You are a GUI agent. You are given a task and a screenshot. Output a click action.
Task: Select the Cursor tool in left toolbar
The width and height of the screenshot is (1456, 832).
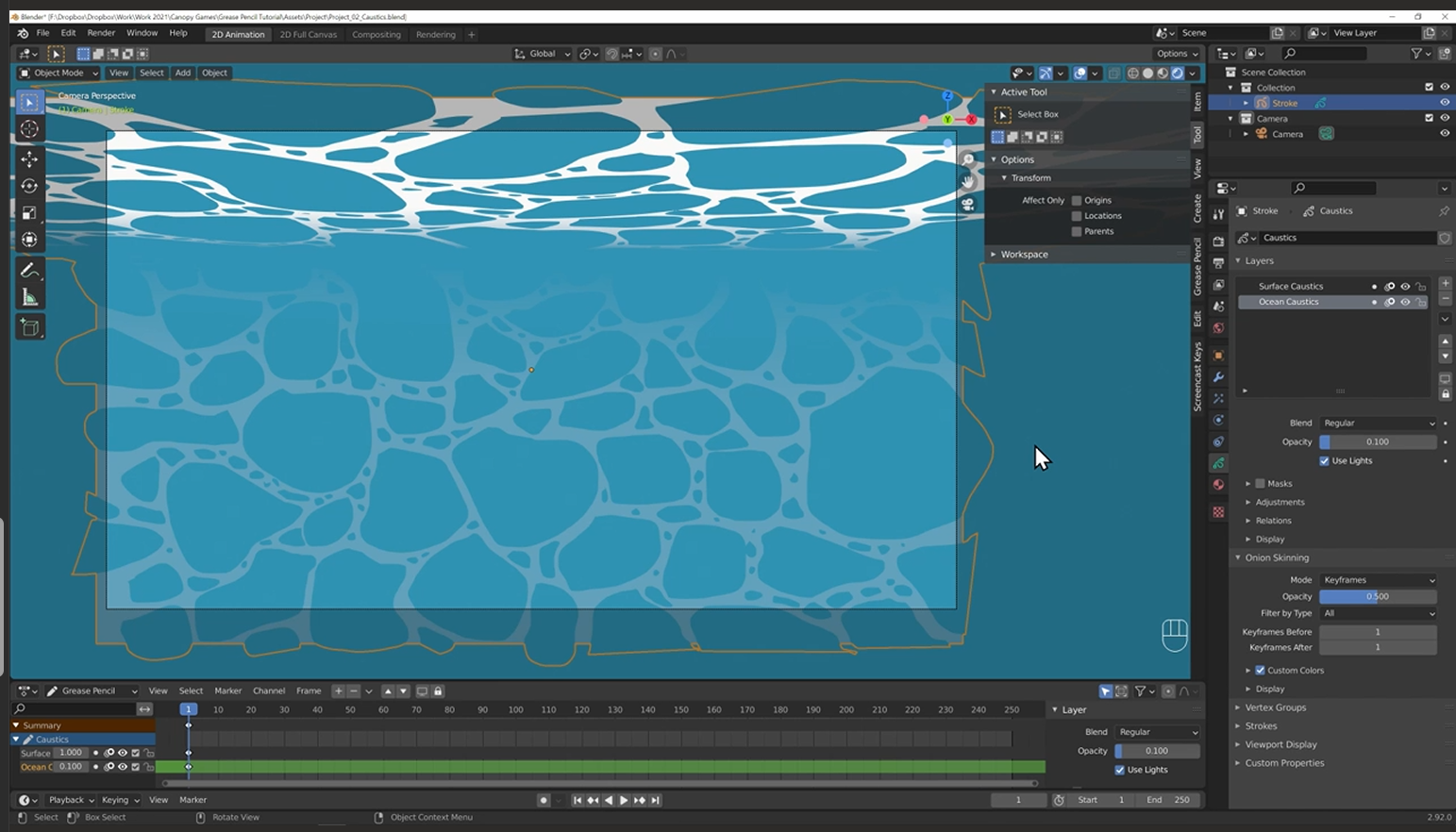click(29, 129)
